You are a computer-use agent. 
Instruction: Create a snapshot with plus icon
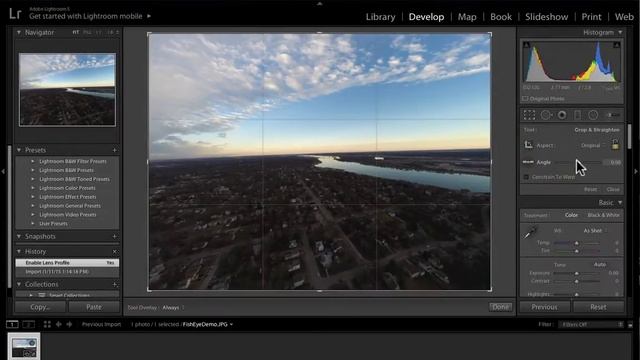115,236
